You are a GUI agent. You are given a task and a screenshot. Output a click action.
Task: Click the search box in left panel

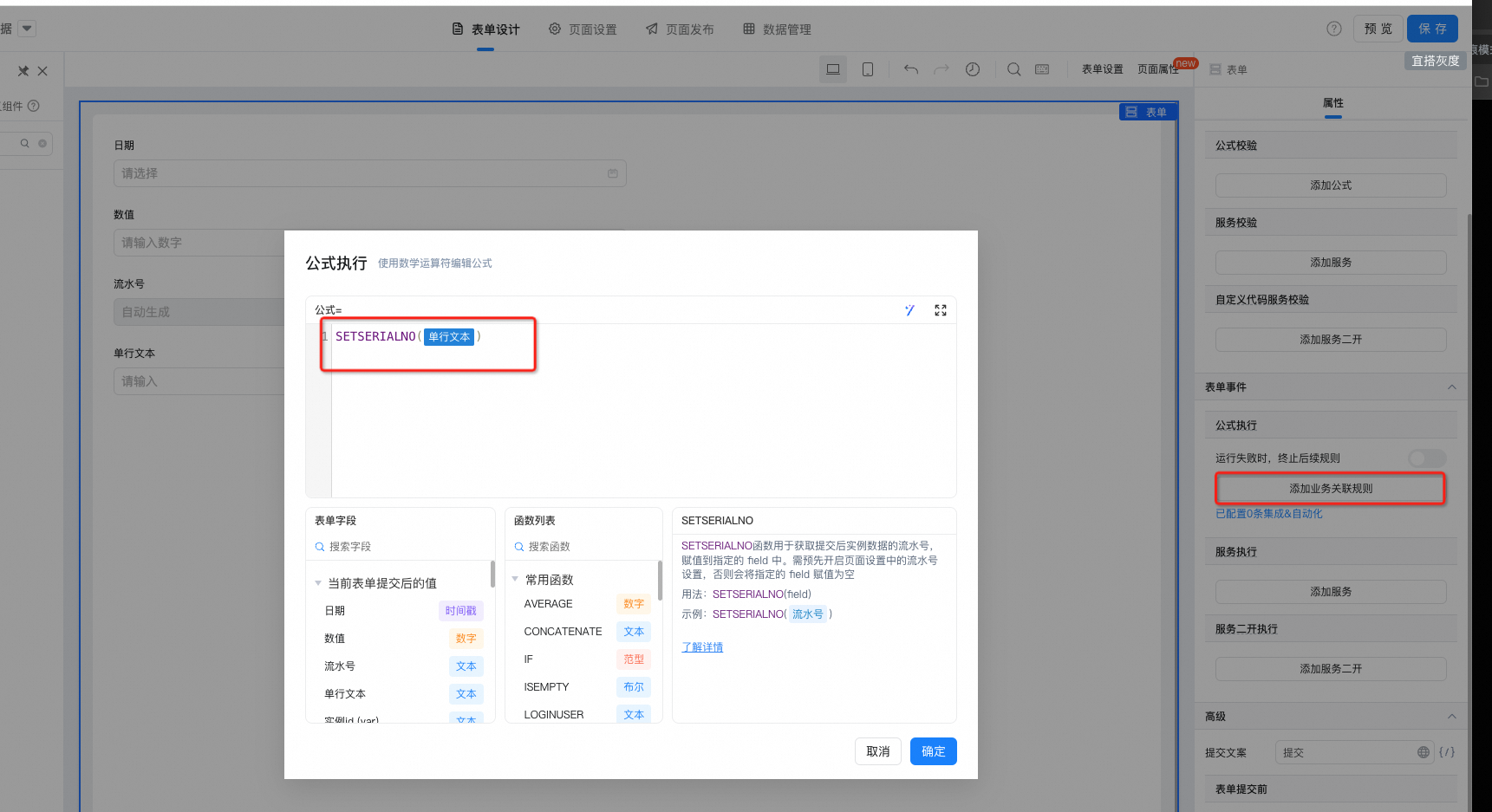tap(26, 144)
